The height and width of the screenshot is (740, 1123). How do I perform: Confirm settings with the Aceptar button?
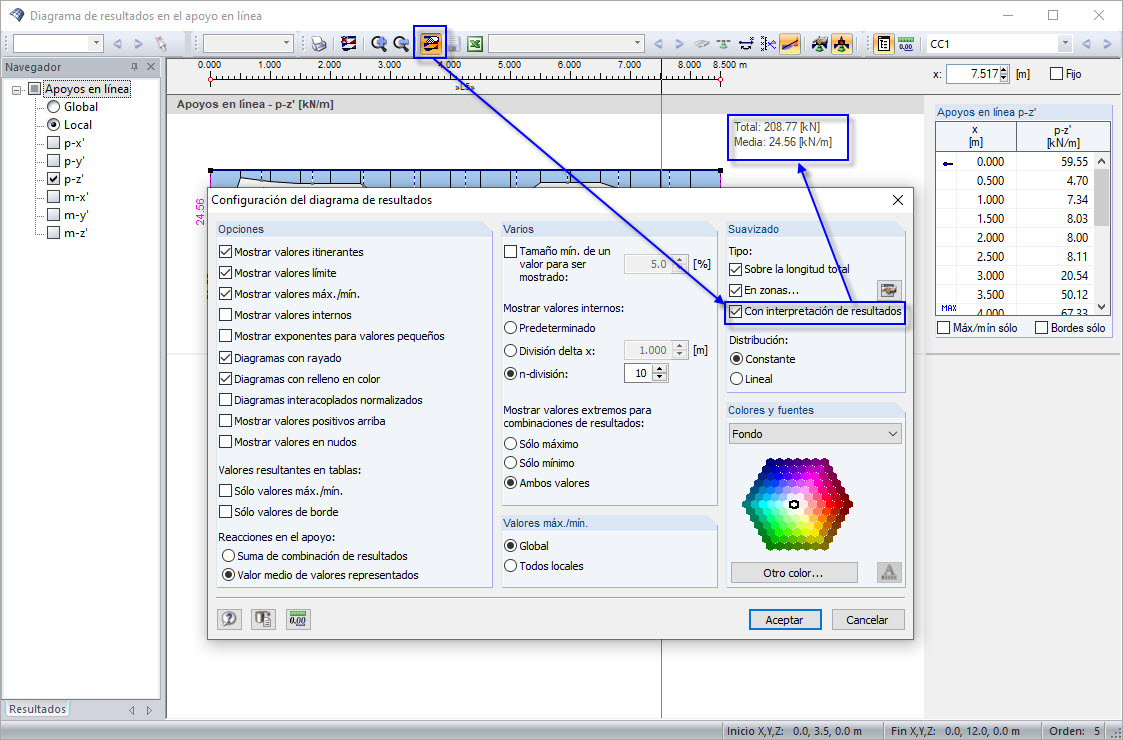(x=785, y=619)
